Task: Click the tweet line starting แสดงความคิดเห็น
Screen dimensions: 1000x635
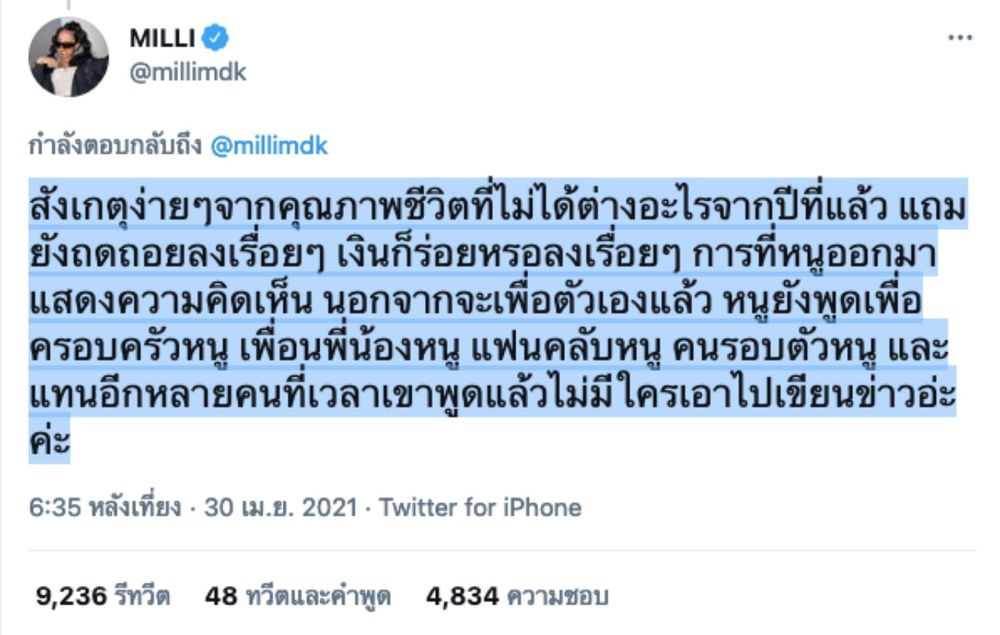Action: [x=476, y=298]
